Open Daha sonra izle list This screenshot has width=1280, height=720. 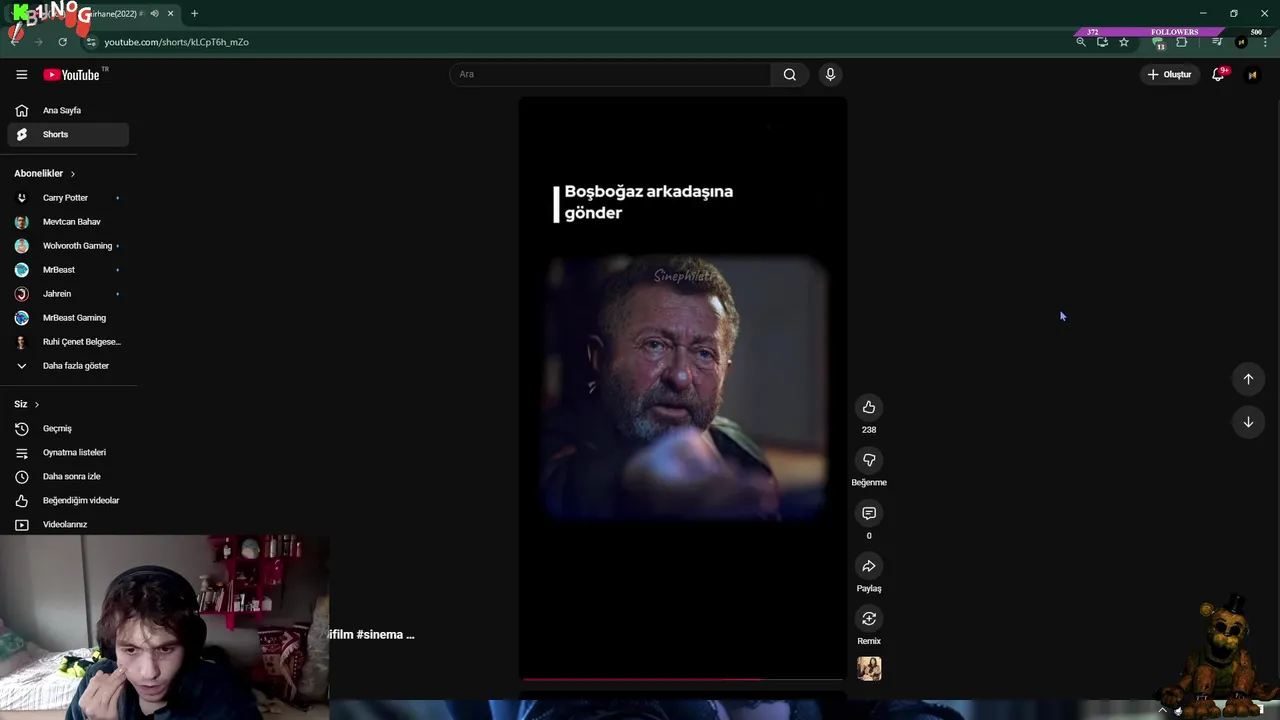tap(68, 476)
